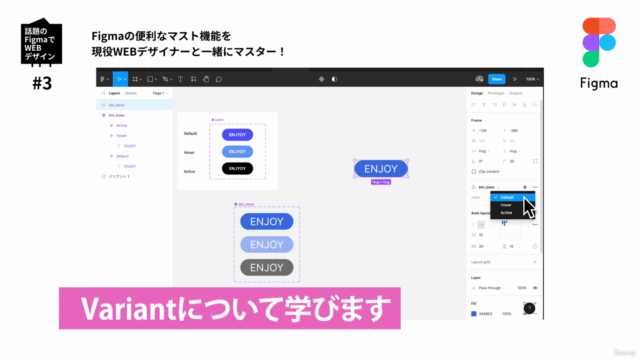Screen dimensions: 640x360
Task: Open the Frame type dropdown
Action: [478, 120]
